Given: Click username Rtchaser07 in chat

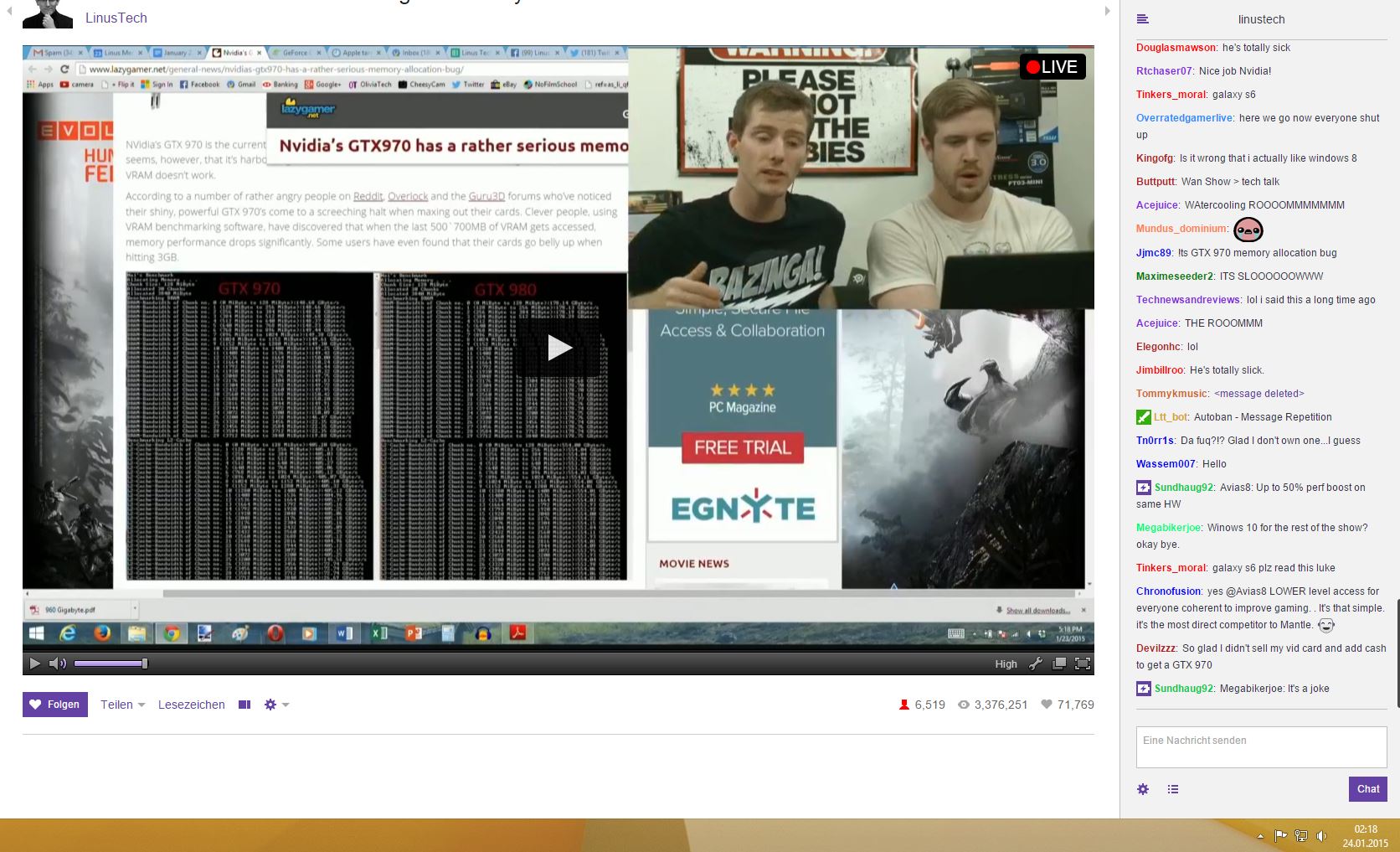Looking at the screenshot, I should coord(1164,71).
